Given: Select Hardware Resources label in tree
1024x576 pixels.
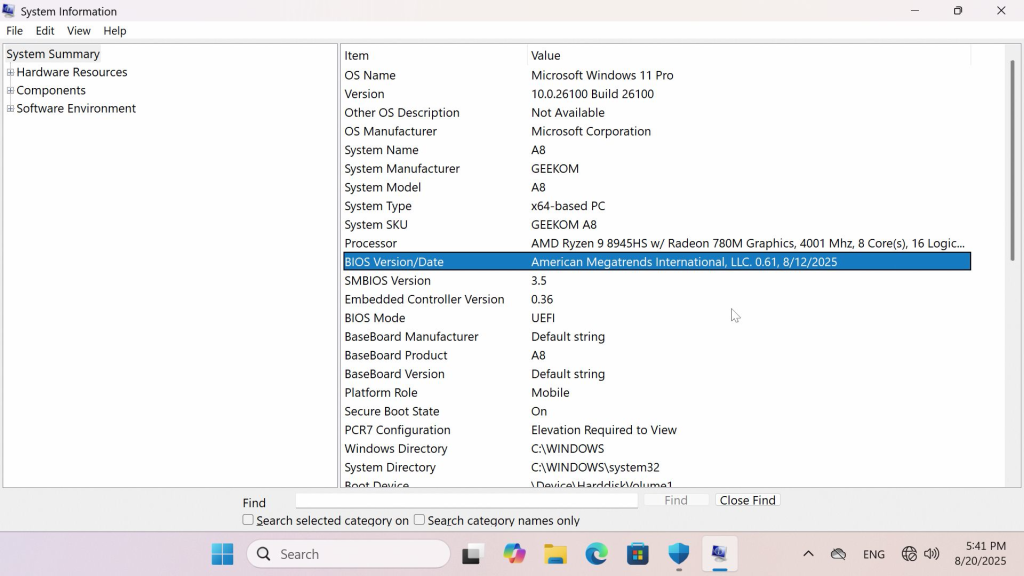Looking at the screenshot, I should pyautogui.click(x=72, y=72).
